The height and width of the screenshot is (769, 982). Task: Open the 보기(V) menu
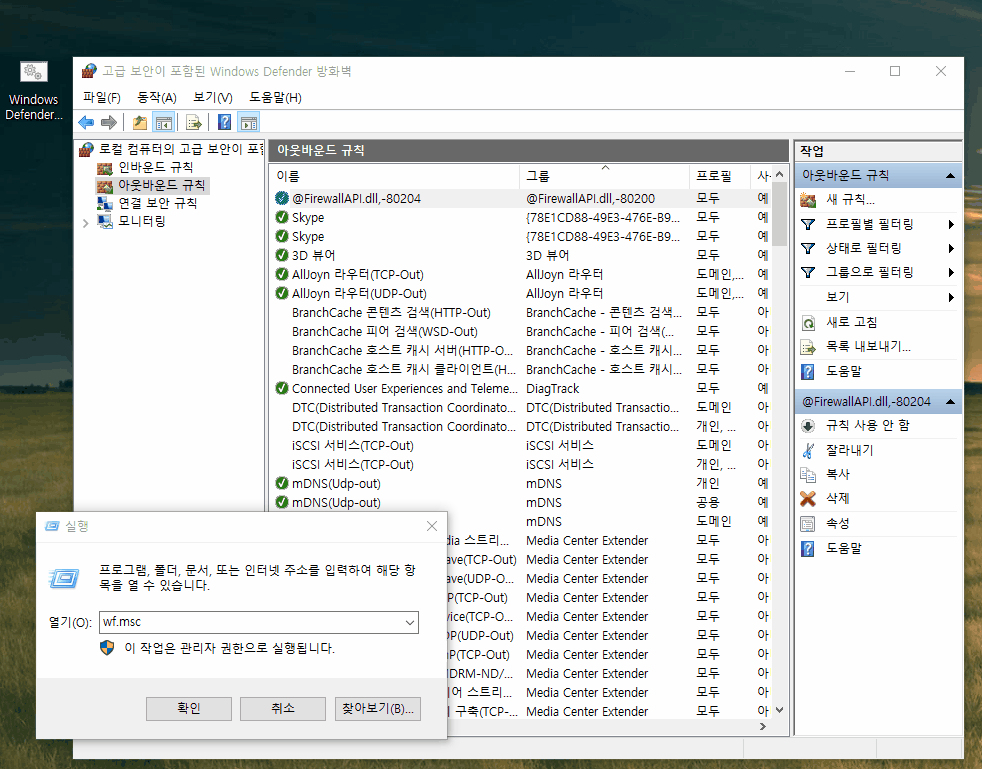coord(213,97)
